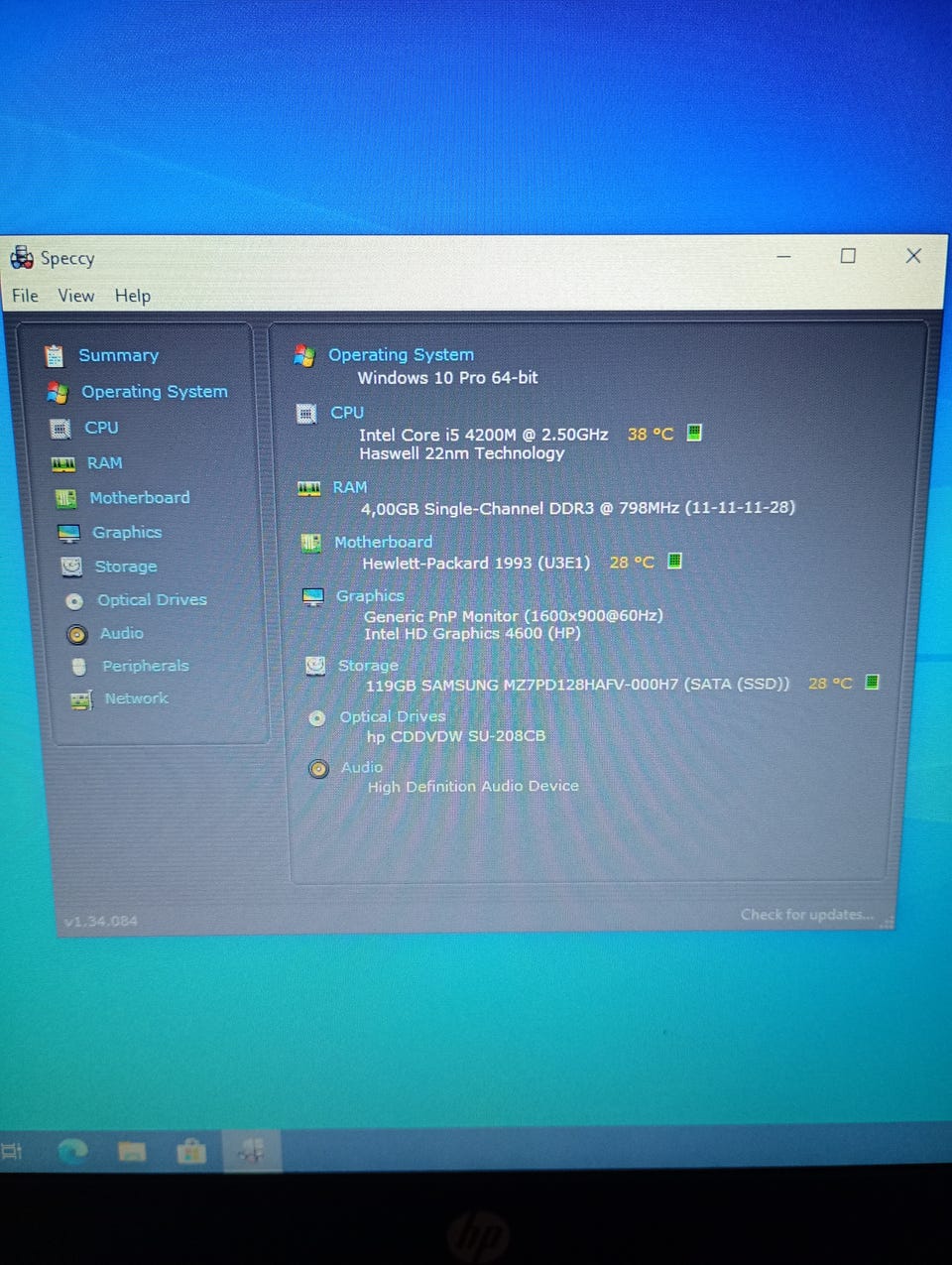Open Peripherals section from sidebar
Screen dimensions: 952x1265
[146, 666]
